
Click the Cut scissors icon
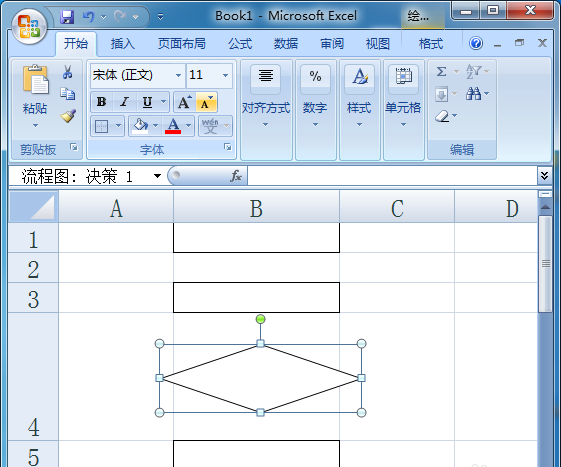coord(67,72)
